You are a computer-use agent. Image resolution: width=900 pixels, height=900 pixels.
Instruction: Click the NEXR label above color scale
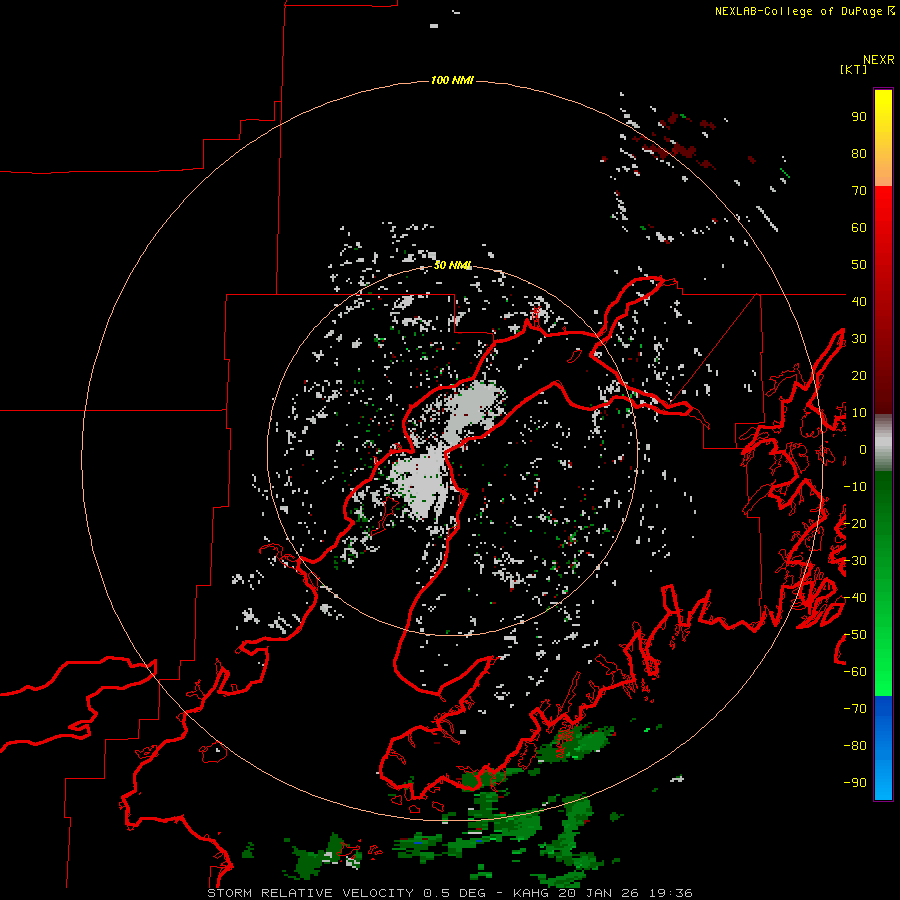pos(878,60)
